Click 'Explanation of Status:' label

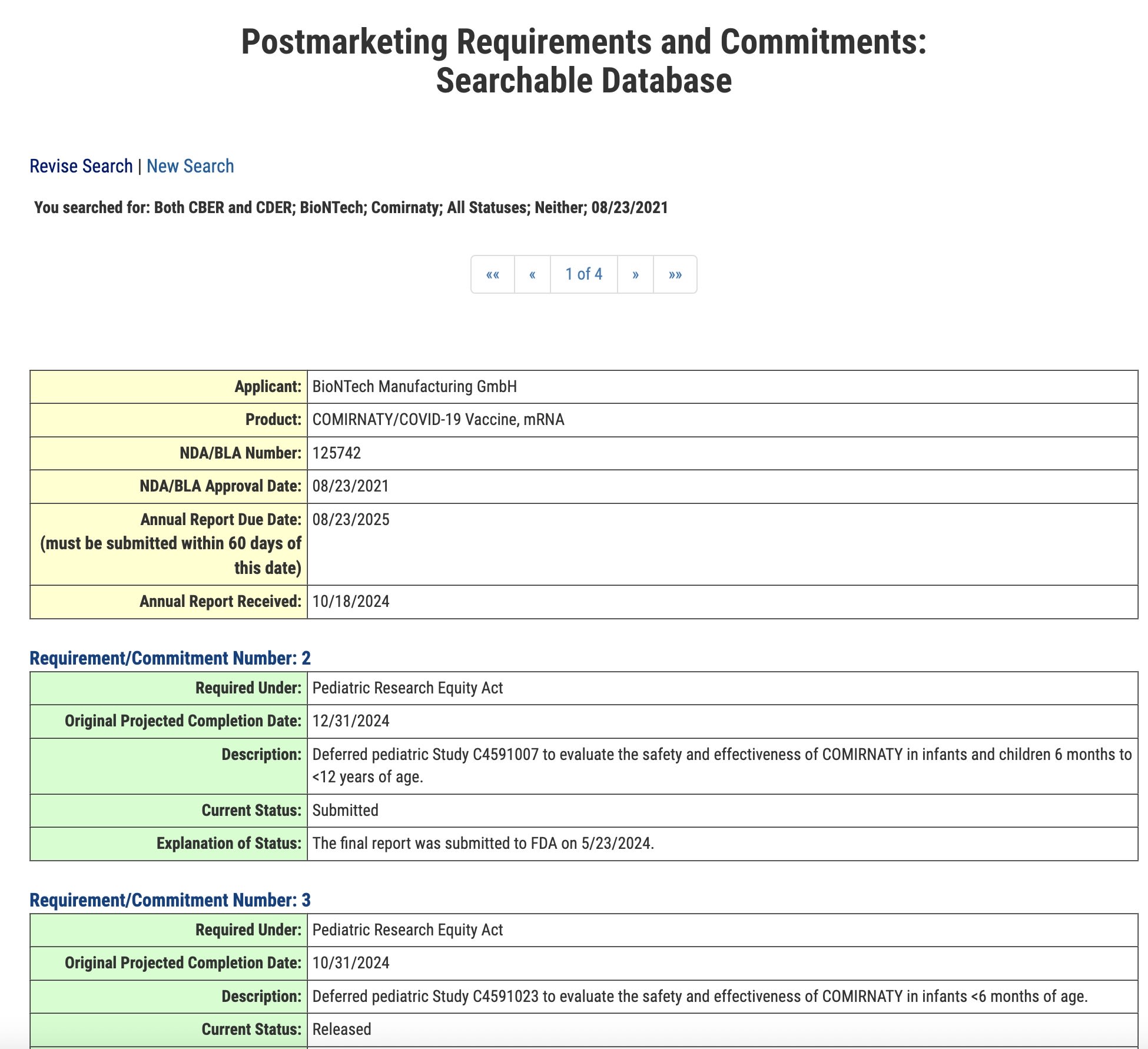pos(229,844)
